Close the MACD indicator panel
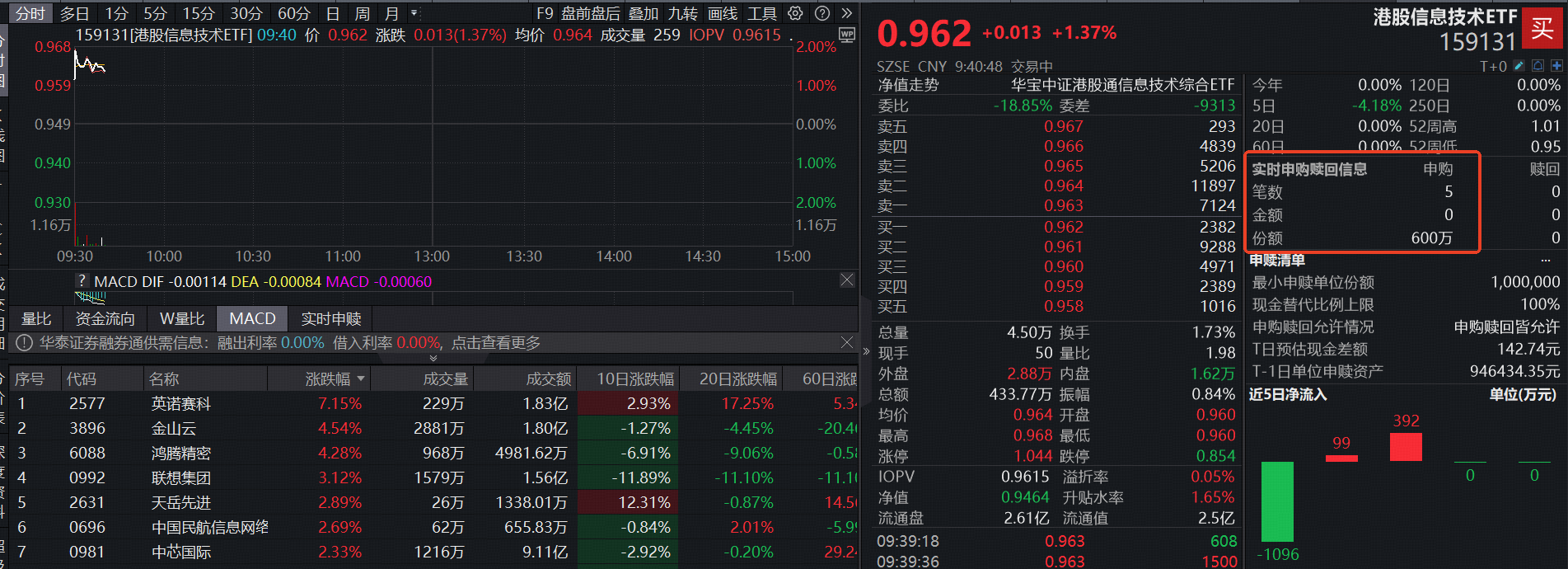Image resolution: width=1568 pixels, height=569 pixels. 847,280
